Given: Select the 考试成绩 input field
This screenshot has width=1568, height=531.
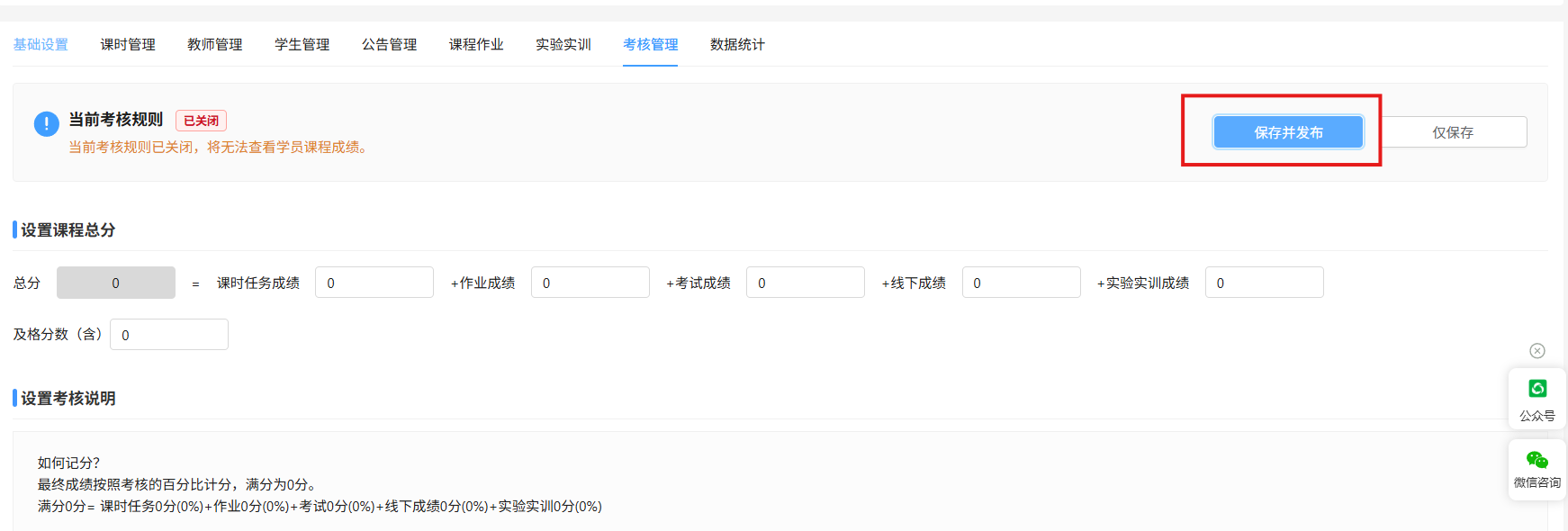Looking at the screenshot, I should [806, 283].
